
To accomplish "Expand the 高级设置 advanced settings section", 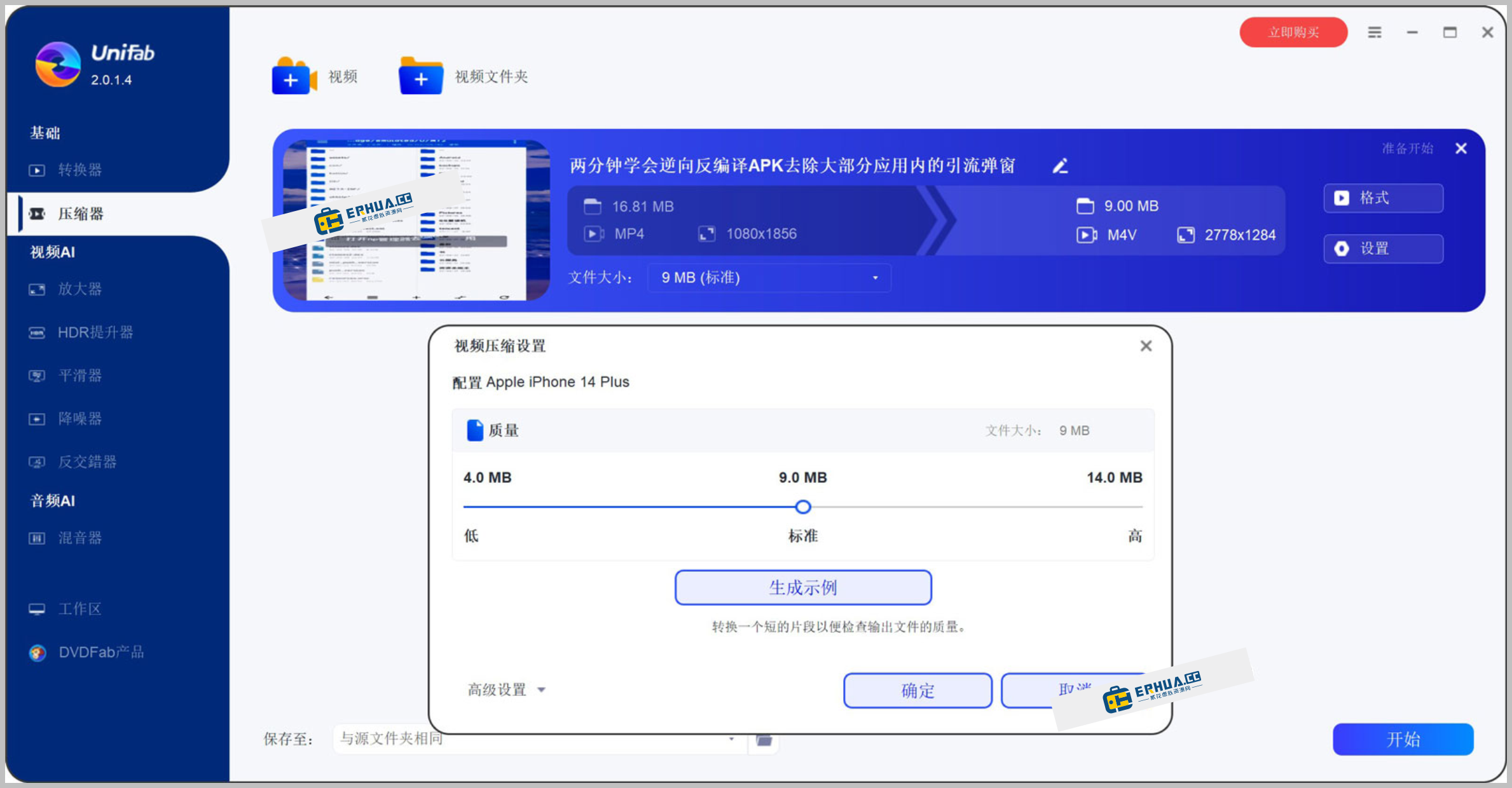I will click(505, 690).
